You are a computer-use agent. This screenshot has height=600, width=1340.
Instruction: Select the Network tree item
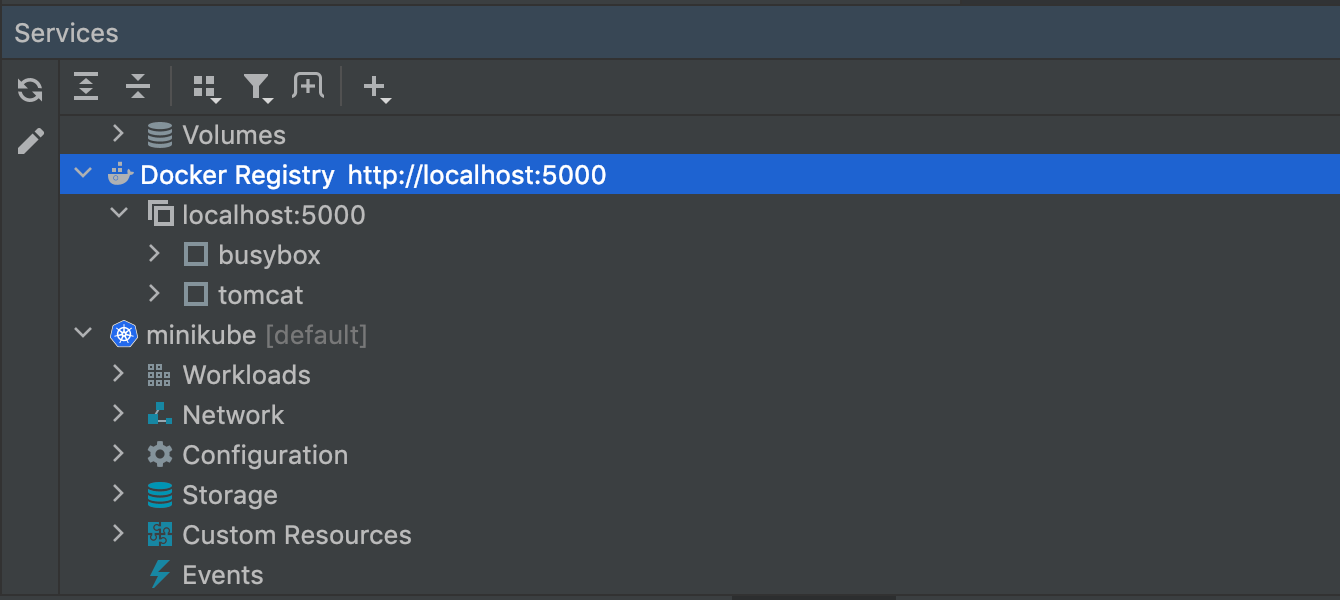233,415
